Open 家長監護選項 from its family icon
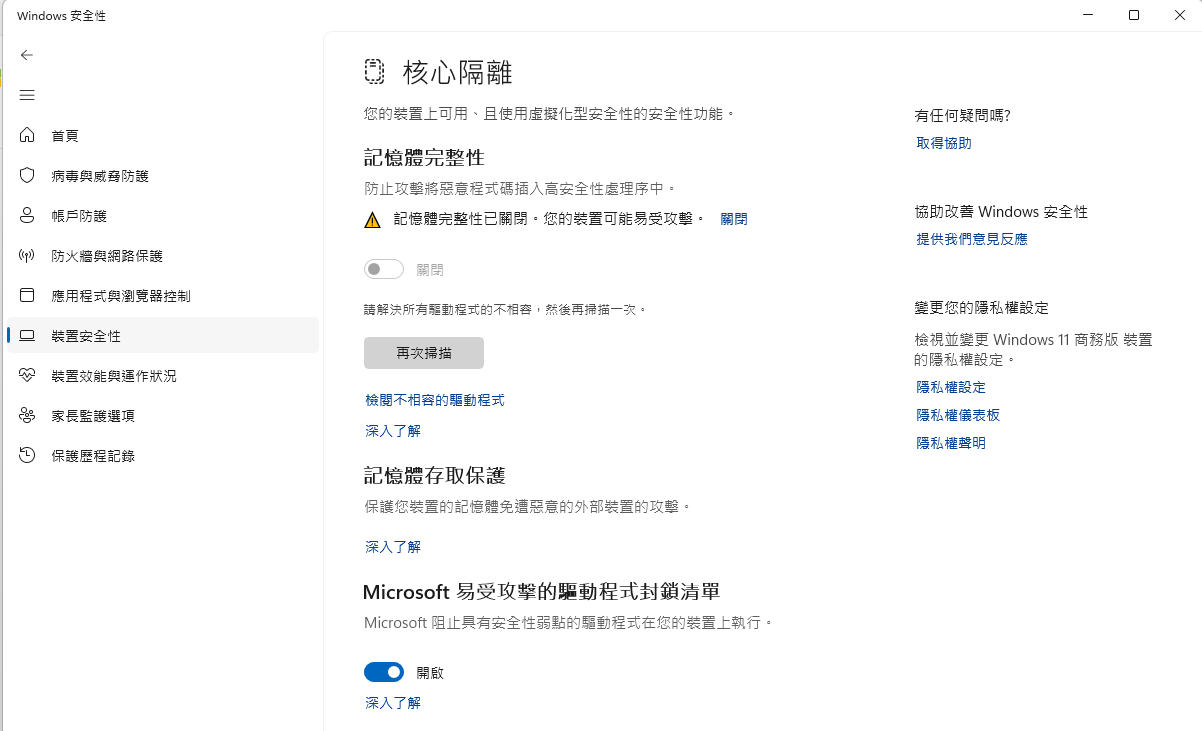This screenshot has width=1202, height=731. coord(27,415)
